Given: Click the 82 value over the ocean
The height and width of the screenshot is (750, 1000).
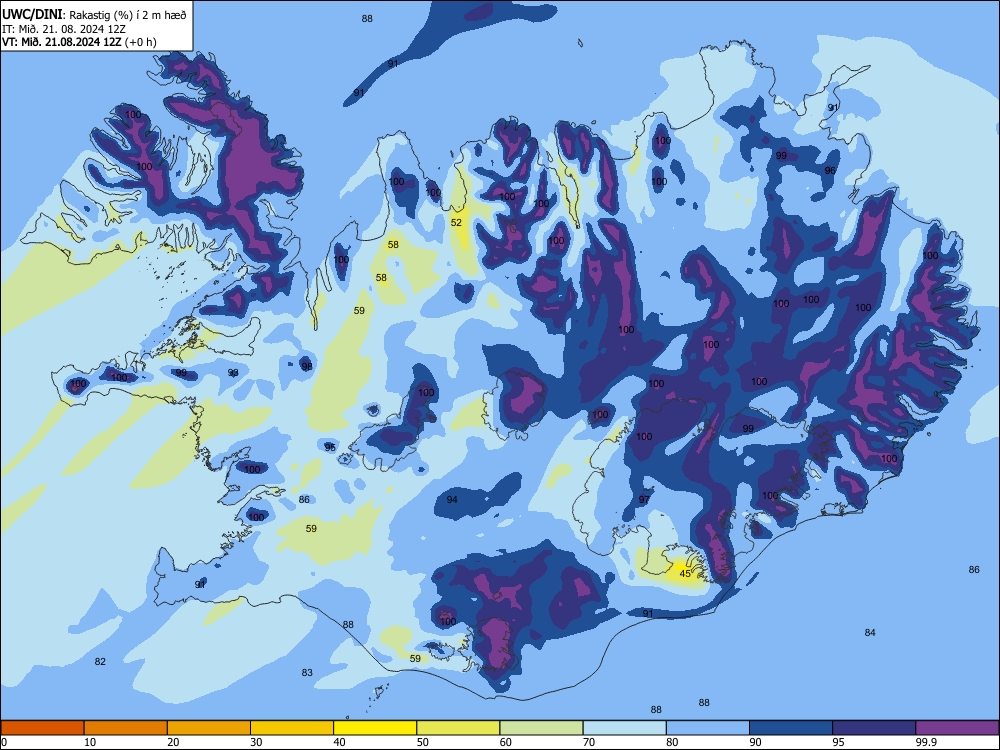Looking at the screenshot, I should (100, 661).
